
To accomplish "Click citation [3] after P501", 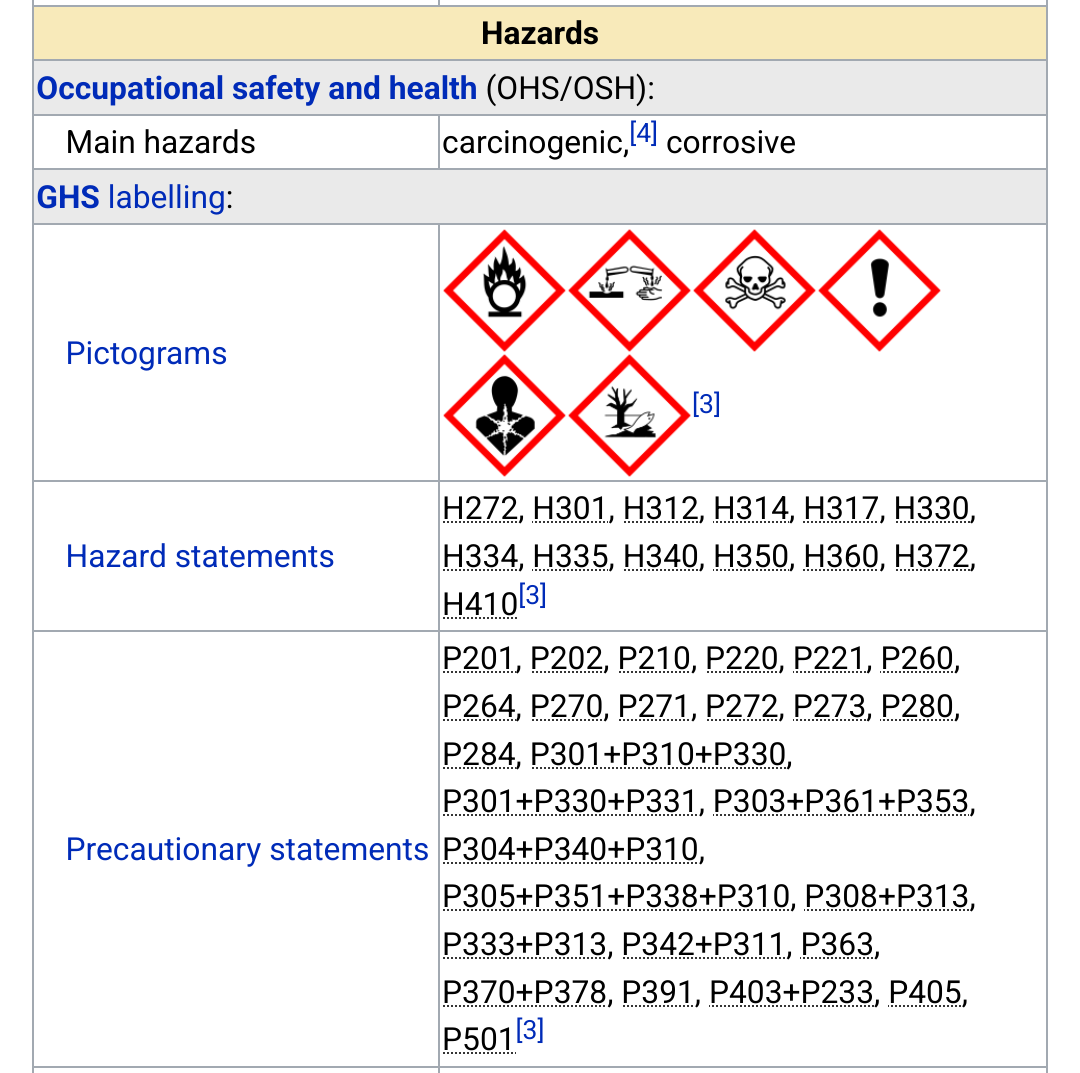I will pyautogui.click(x=530, y=1030).
